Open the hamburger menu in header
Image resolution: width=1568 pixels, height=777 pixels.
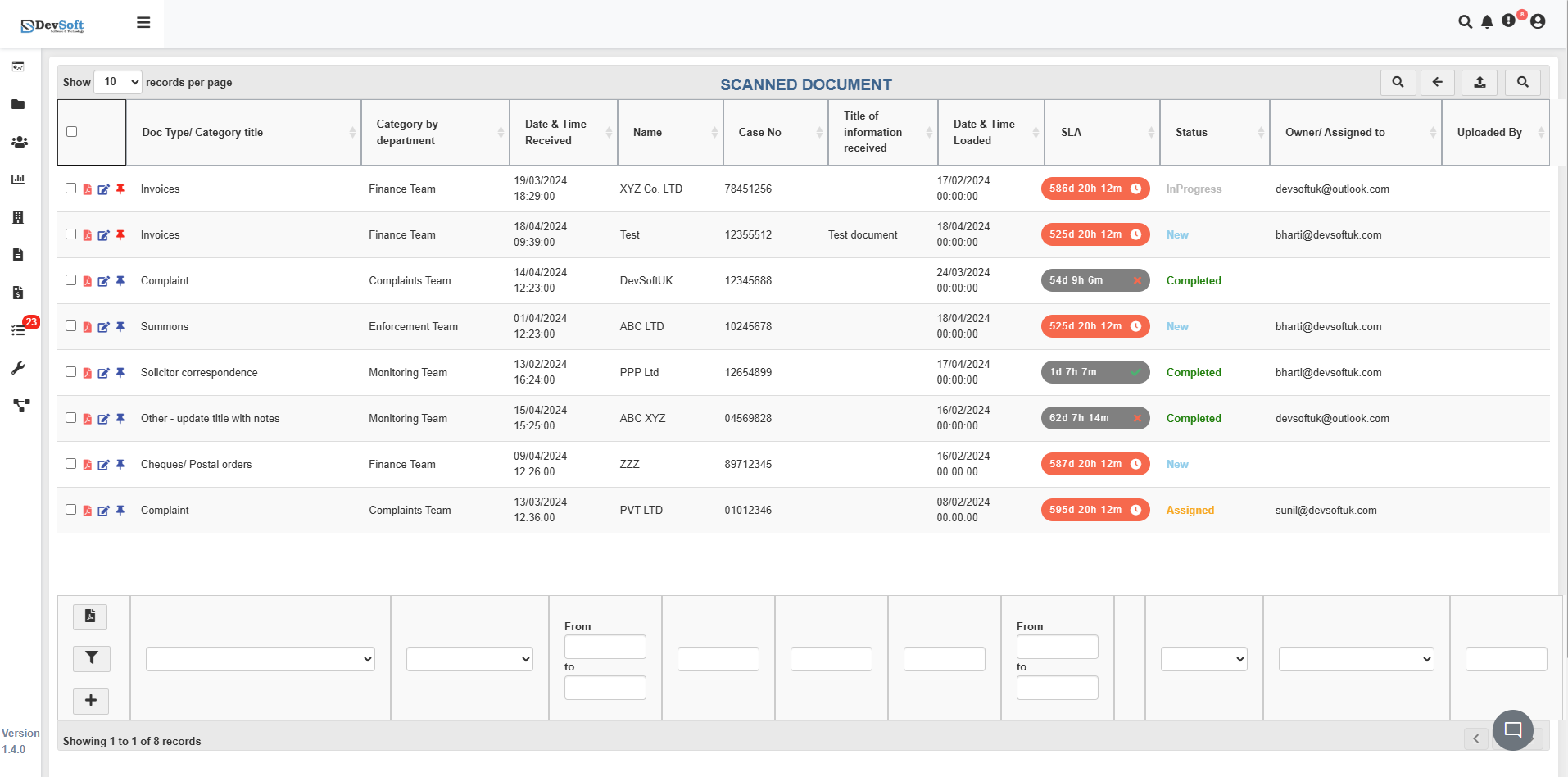[x=143, y=22]
